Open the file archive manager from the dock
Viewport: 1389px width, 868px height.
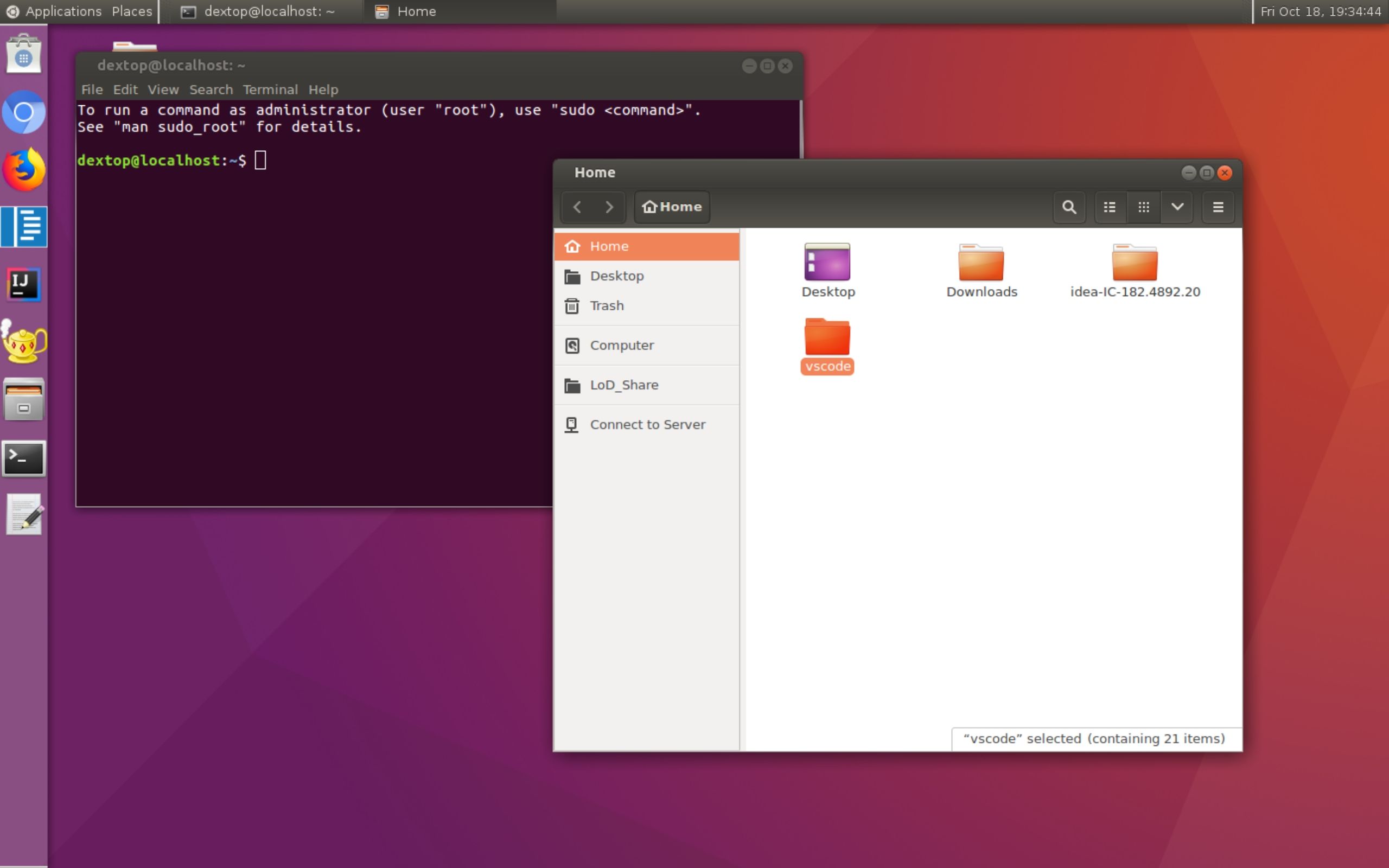(x=23, y=400)
